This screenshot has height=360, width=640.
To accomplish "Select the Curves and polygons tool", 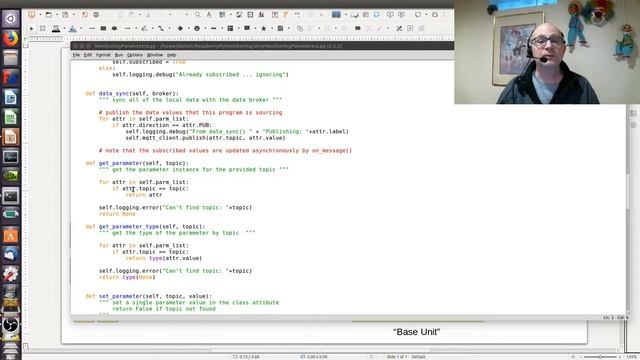I will pyautogui.click(x=144, y=29).
